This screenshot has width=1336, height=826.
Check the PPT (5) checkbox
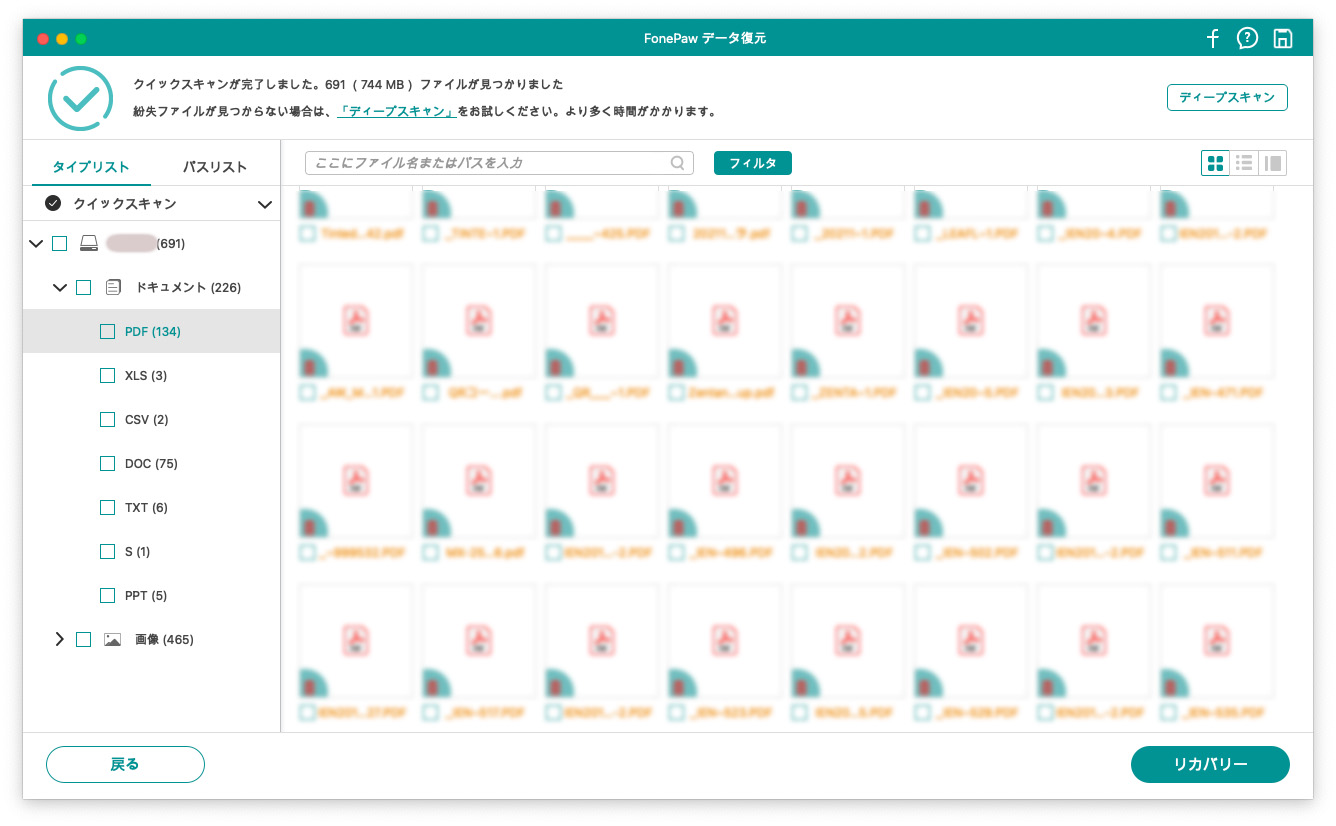point(107,595)
